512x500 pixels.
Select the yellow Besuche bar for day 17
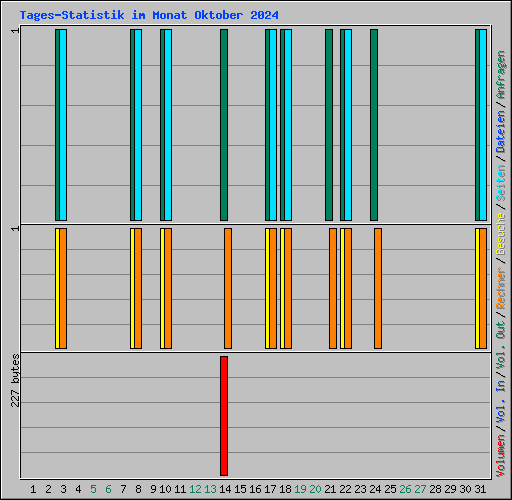[x=267, y=289]
